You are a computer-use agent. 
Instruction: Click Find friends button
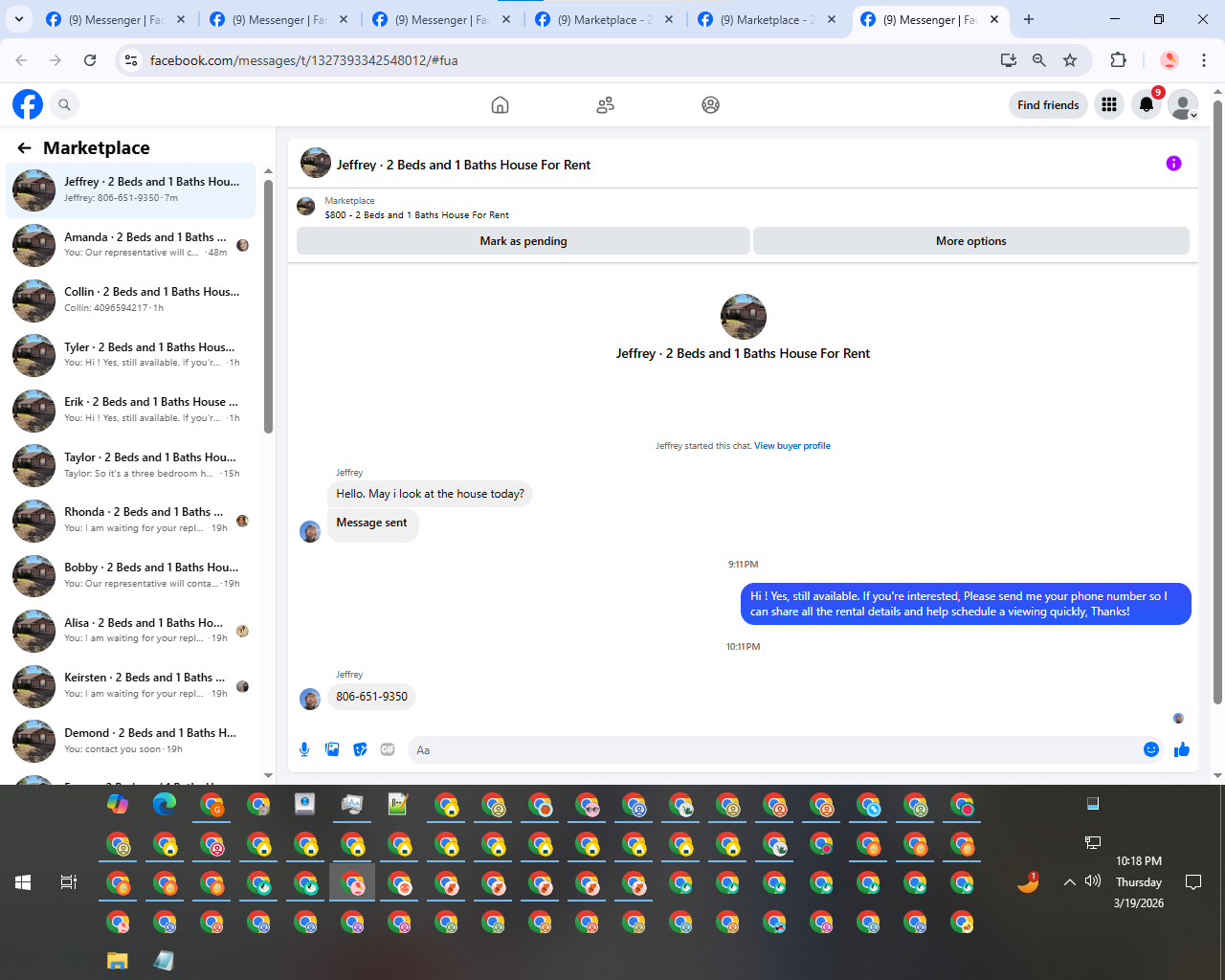point(1048,105)
